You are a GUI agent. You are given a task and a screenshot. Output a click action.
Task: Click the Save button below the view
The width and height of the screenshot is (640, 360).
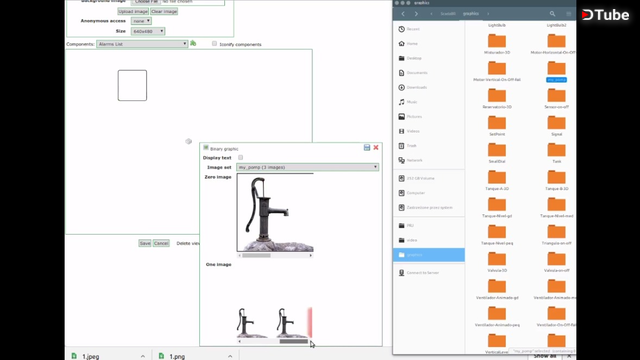[x=145, y=243]
